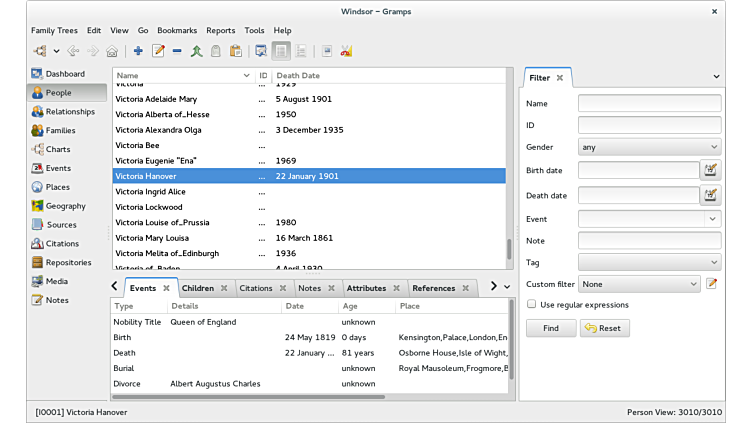The width and height of the screenshot is (752, 423).
Task: Switch to the Attributes tab
Action: tap(366, 288)
